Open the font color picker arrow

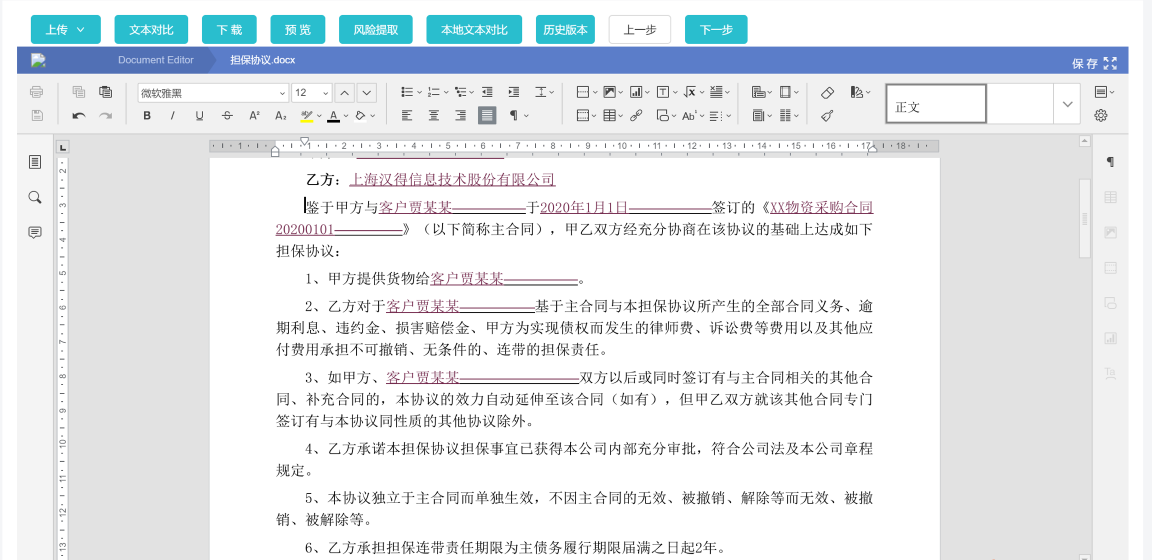(346, 116)
